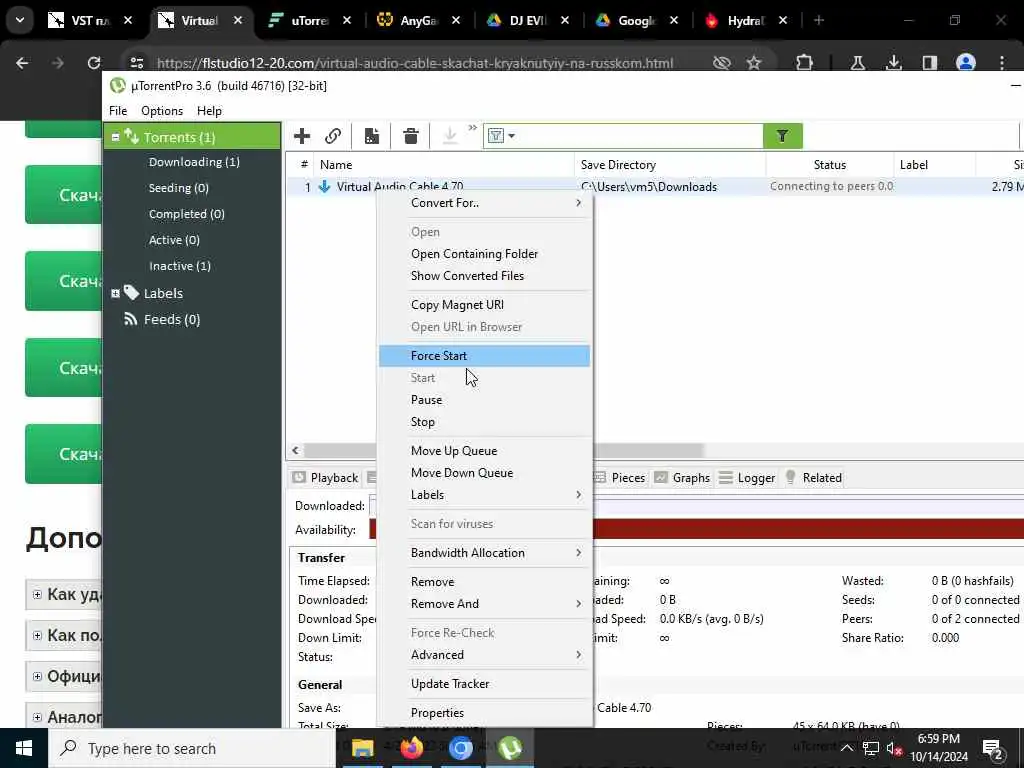Switch to the Logger tab
Screen dimensions: 1024x768
click(746, 478)
